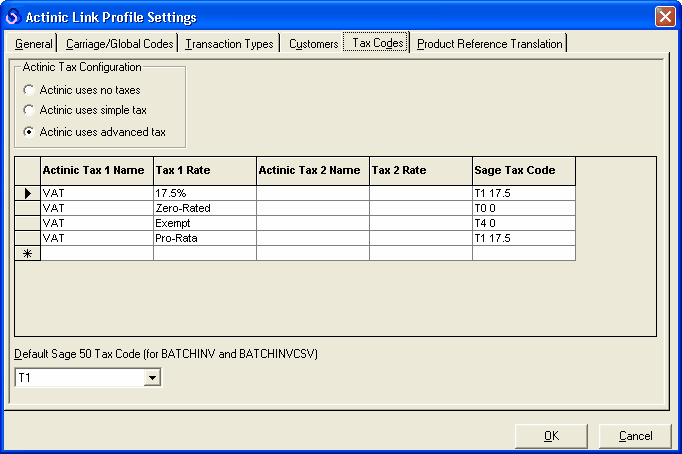The height and width of the screenshot is (454, 682).
Task: Enable 'Actinic uses advanced tax' option
Action: (x=30, y=132)
